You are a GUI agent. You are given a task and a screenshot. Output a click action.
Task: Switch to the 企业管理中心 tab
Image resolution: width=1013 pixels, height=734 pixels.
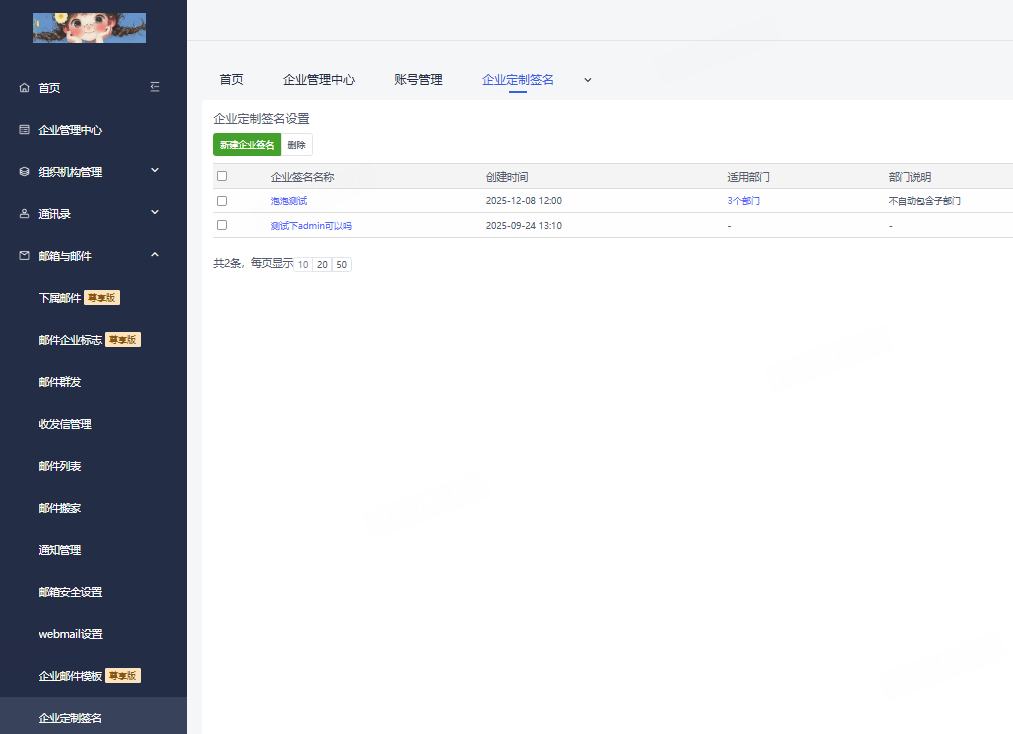[x=319, y=79]
